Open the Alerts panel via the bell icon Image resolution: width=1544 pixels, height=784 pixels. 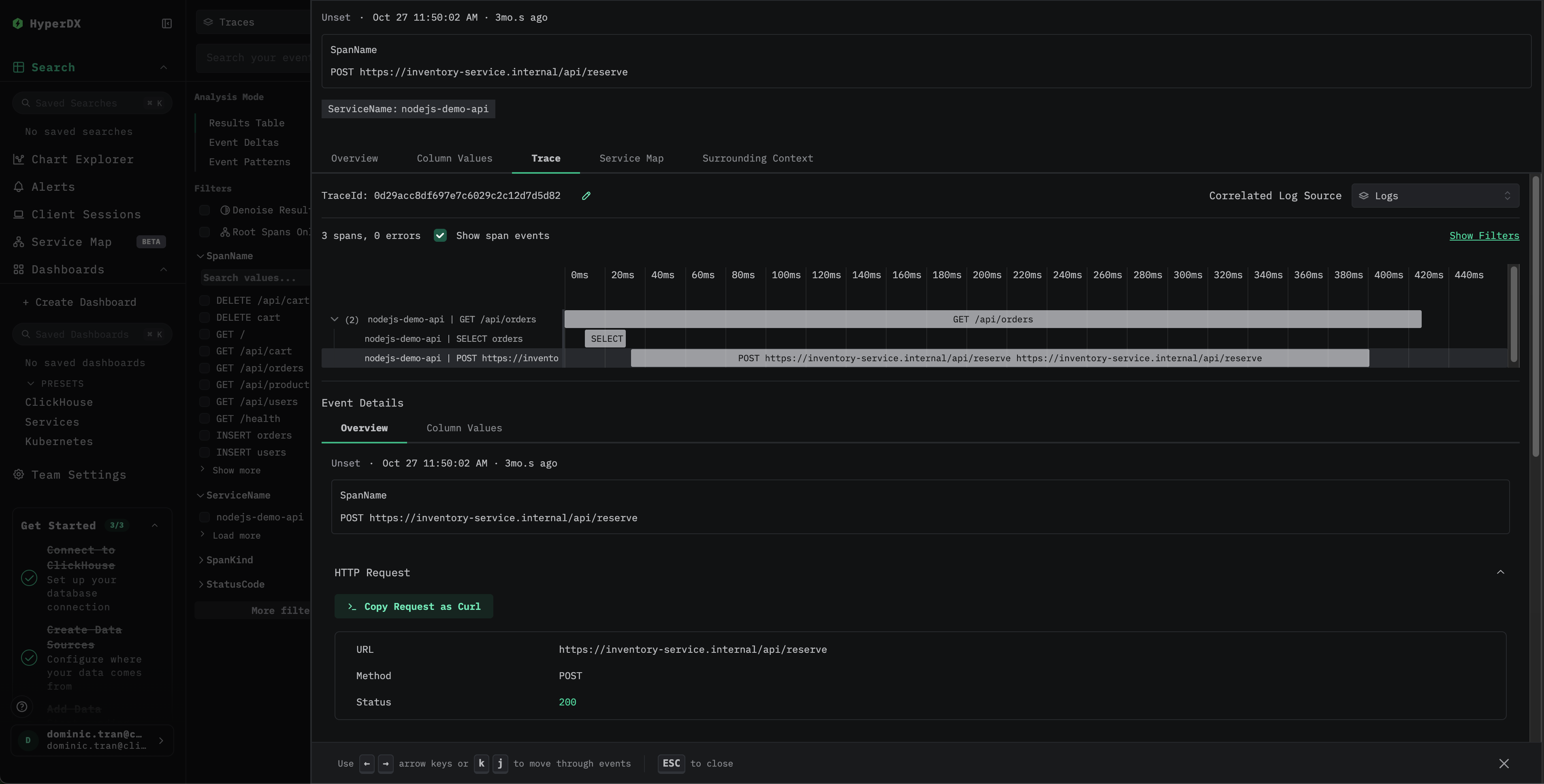pyautogui.click(x=19, y=186)
